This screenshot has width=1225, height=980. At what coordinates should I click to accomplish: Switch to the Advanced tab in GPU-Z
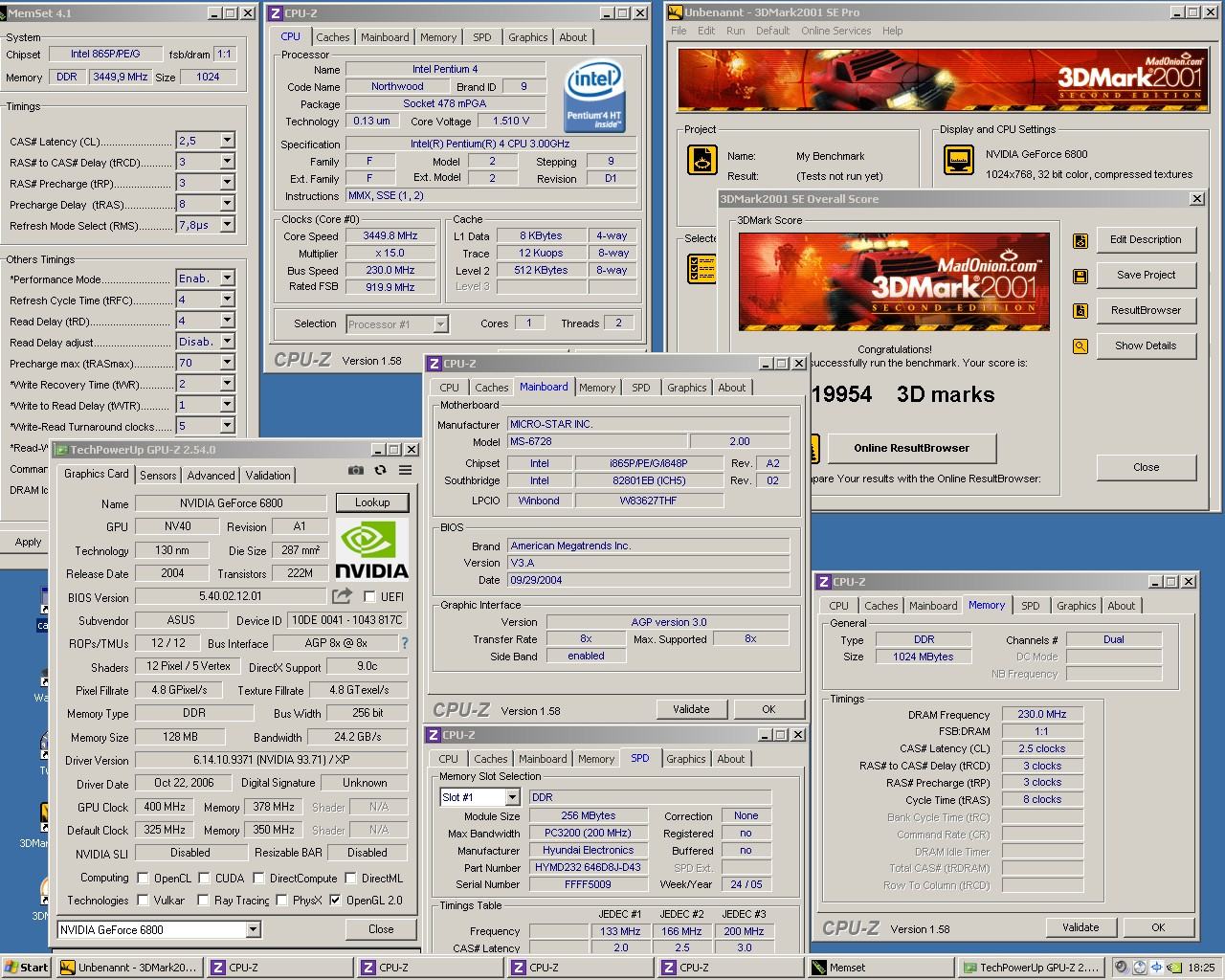tap(211, 476)
